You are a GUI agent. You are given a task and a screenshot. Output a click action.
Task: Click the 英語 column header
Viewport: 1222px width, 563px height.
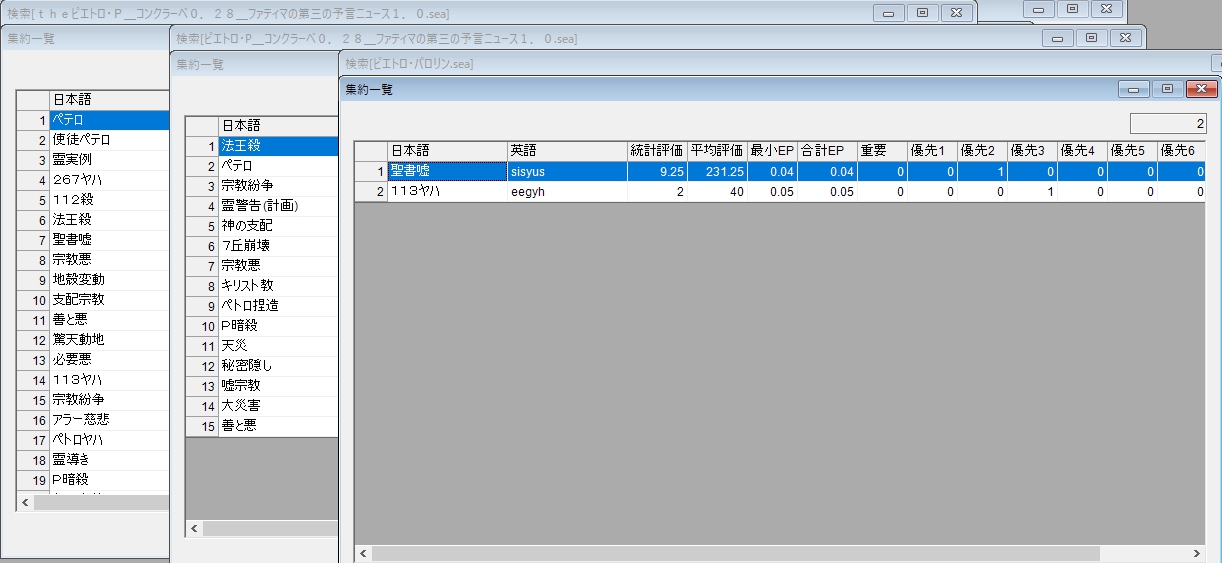[566, 151]
